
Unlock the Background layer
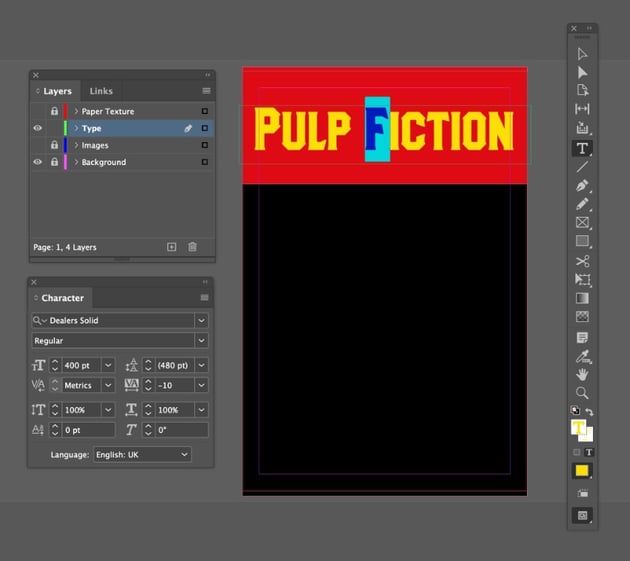54,162
